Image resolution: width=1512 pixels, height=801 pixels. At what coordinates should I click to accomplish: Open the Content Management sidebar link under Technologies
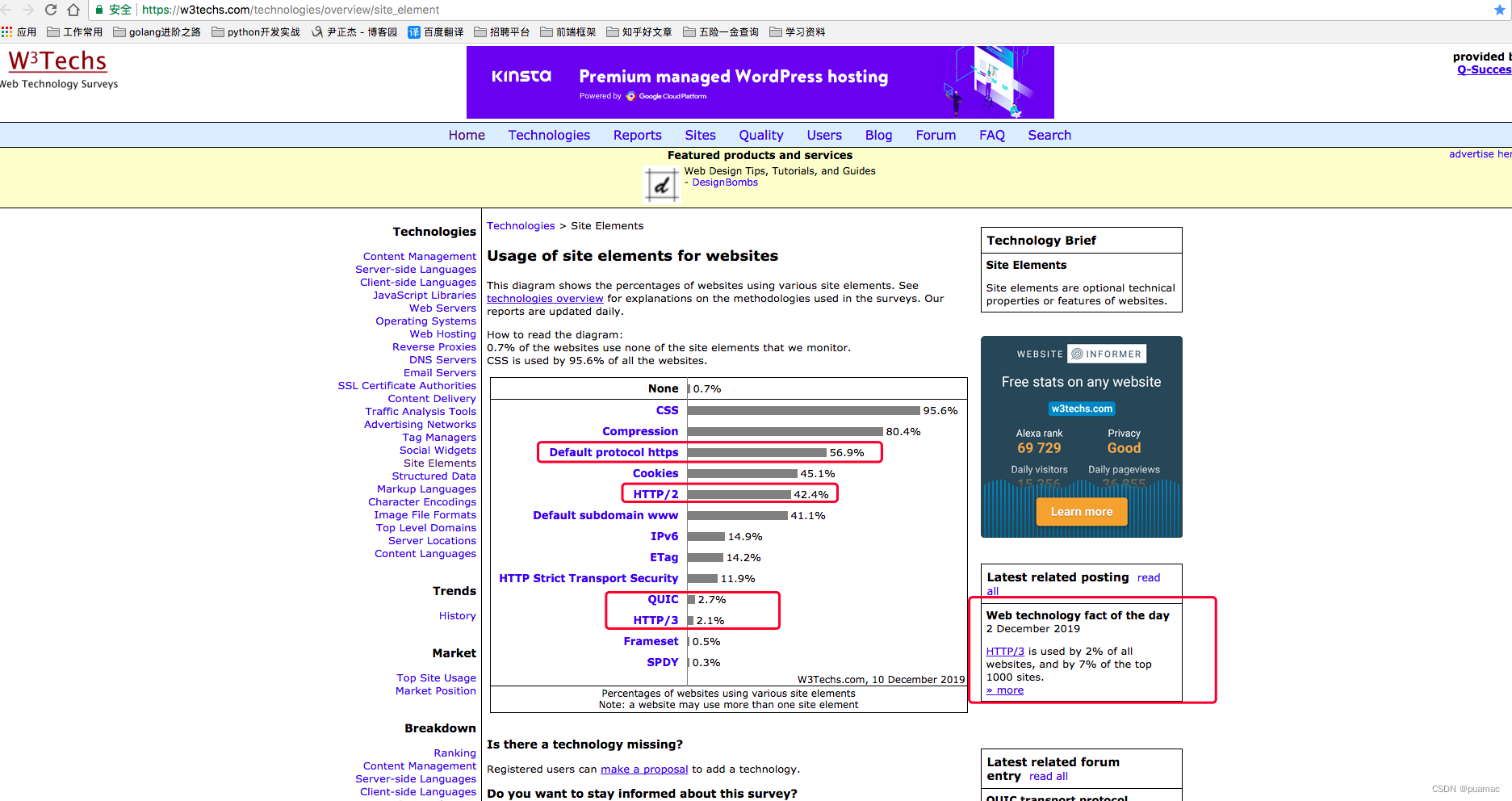point(419,257)
